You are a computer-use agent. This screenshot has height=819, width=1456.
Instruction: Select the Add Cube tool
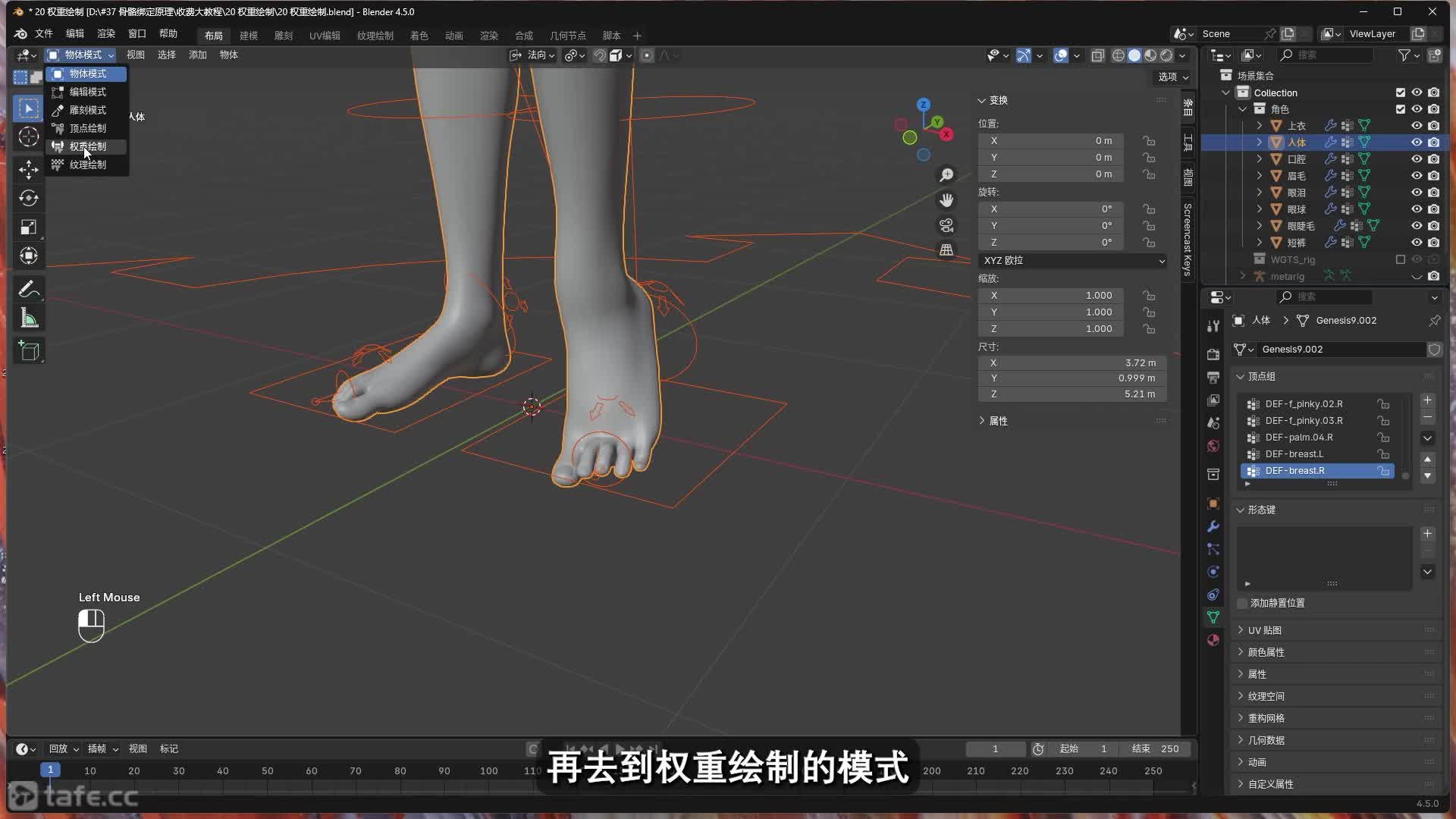pyautogui.click(x=29, y=351)
